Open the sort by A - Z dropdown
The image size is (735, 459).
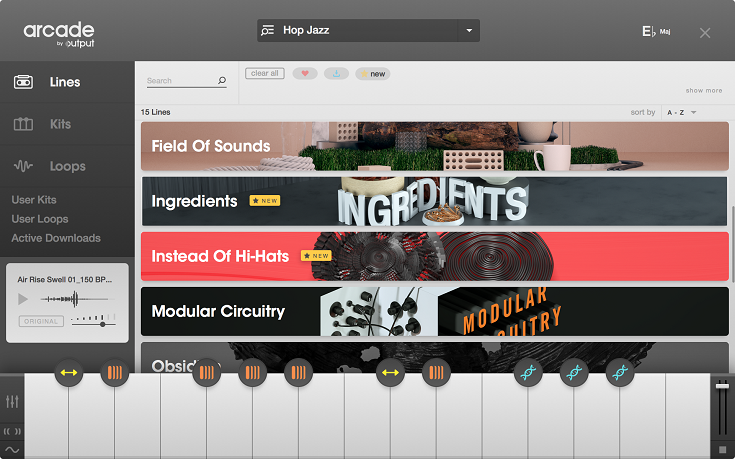pyautogui.click(x=682, y=113)
